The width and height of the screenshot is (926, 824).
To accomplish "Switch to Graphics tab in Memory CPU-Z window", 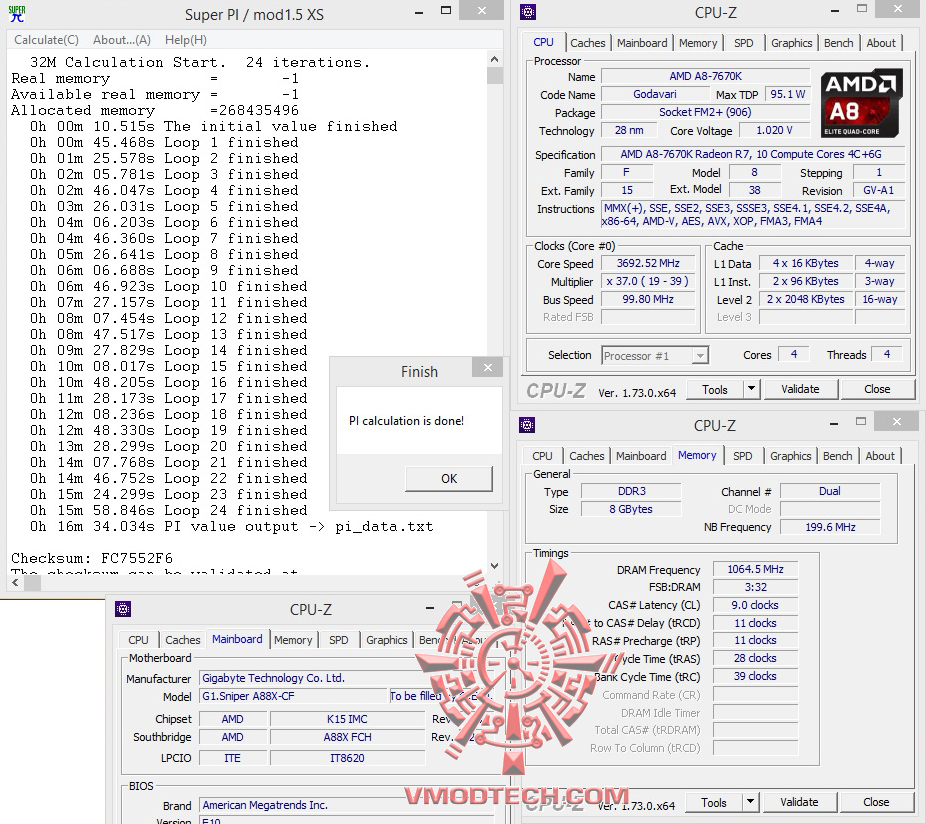I will tap(790, 456).
